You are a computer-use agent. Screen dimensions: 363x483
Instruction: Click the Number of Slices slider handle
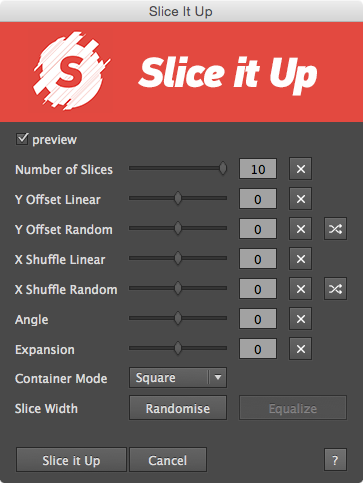click(223, 168)
